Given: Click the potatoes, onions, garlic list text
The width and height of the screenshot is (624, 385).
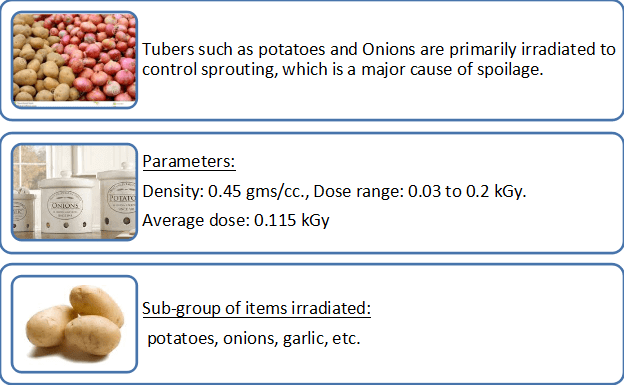Looking at the screenshot, I should (x=254, y=338).
